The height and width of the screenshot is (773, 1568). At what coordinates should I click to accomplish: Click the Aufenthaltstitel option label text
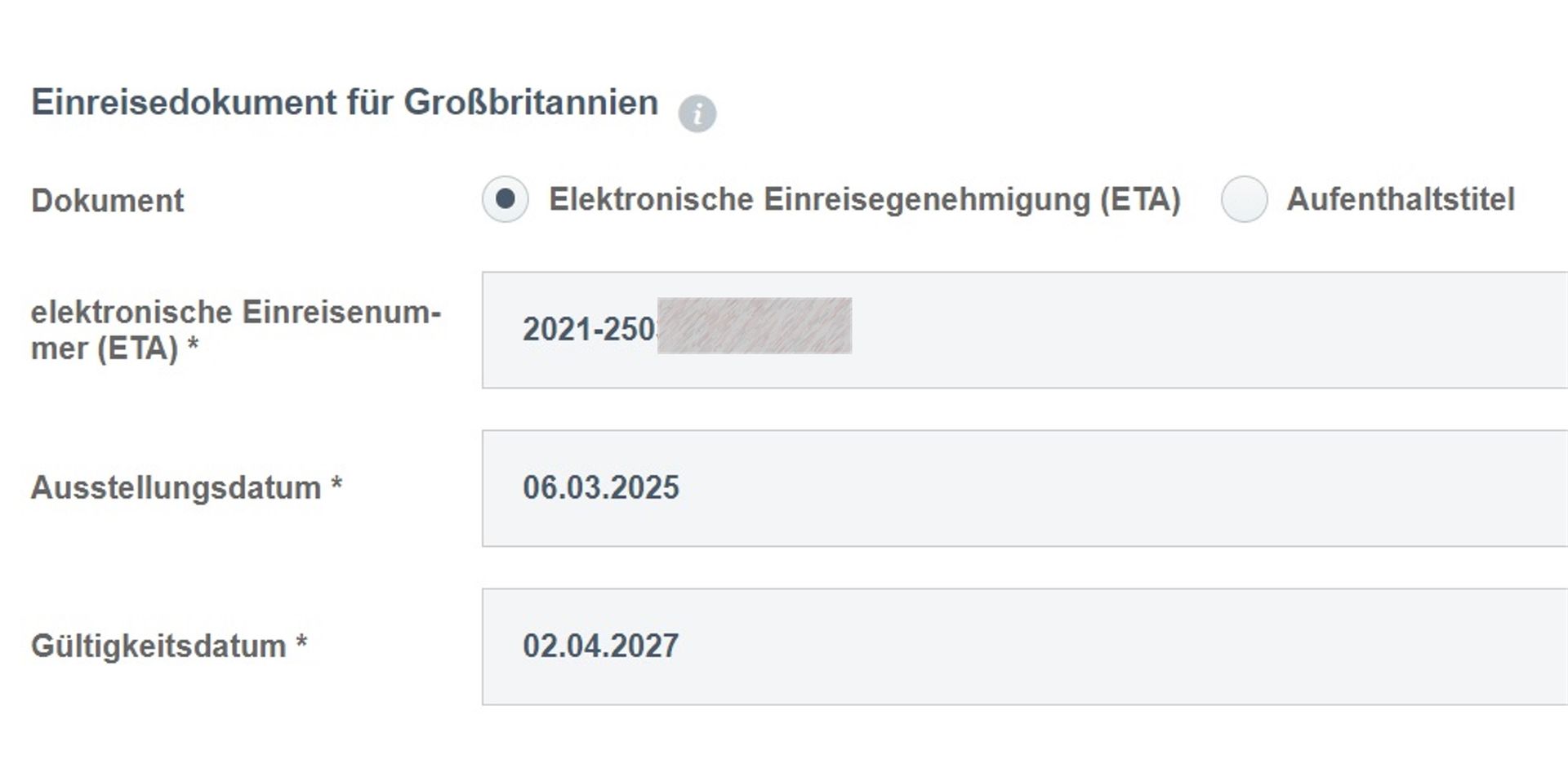pyautogui.click(x=1401, y=199)
